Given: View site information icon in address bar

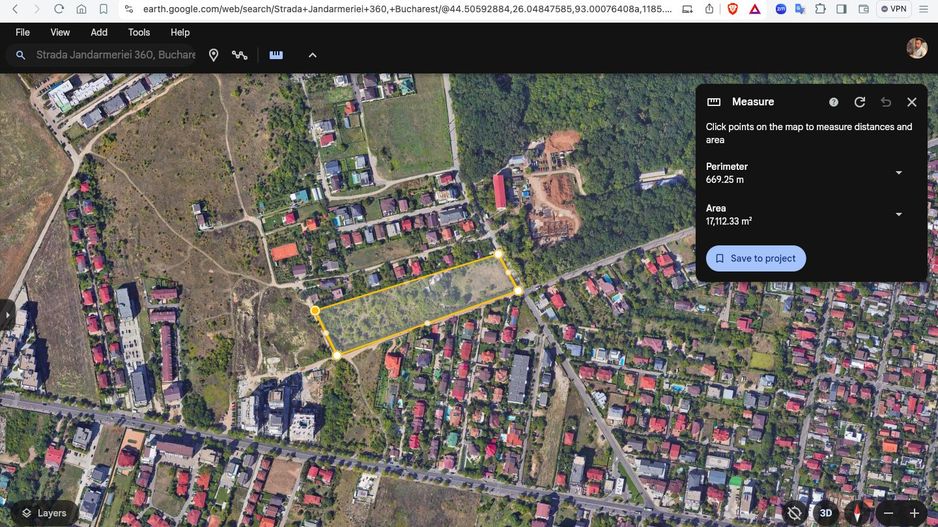Looking at the screenshot, I should click(129, 9).
